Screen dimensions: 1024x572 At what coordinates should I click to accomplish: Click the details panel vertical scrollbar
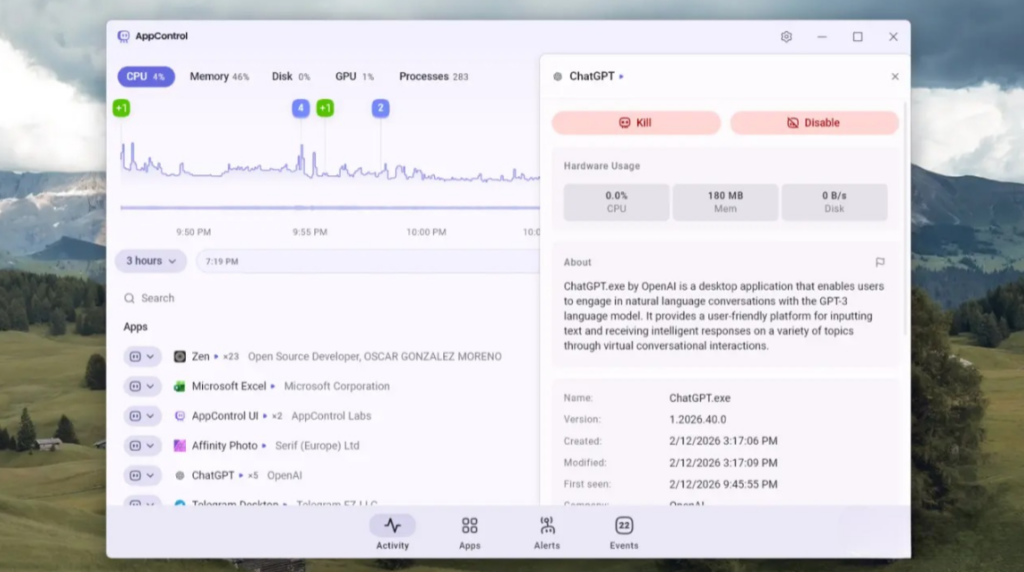906,219
